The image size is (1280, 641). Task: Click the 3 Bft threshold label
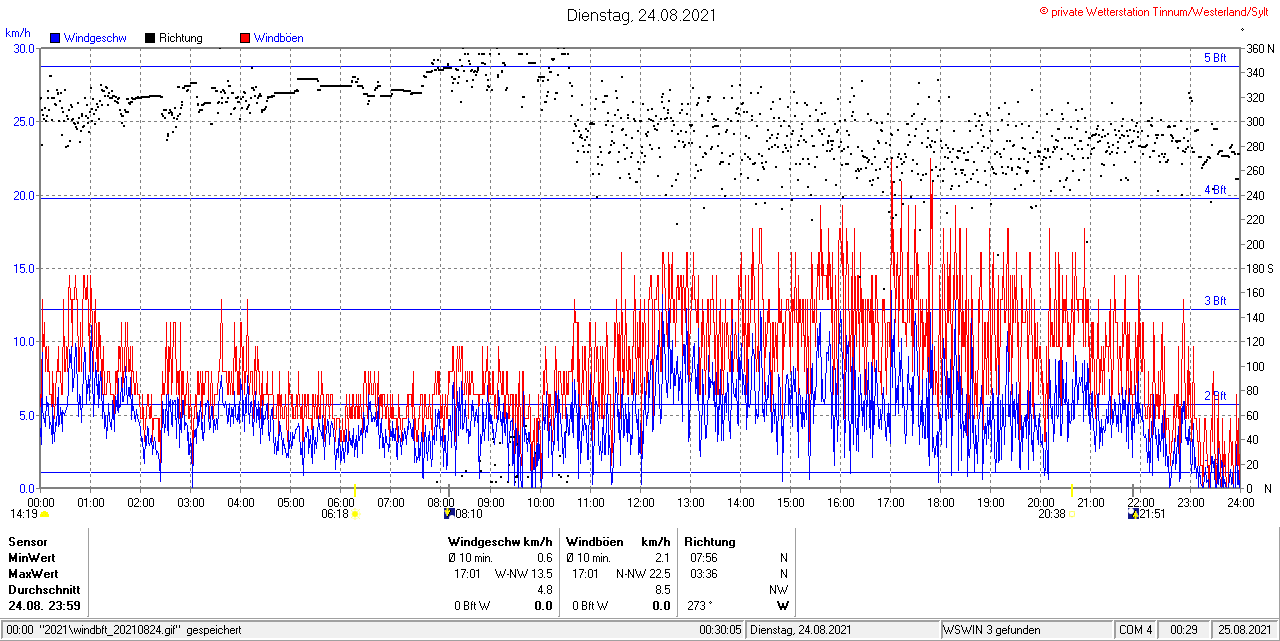point(1215,301)
